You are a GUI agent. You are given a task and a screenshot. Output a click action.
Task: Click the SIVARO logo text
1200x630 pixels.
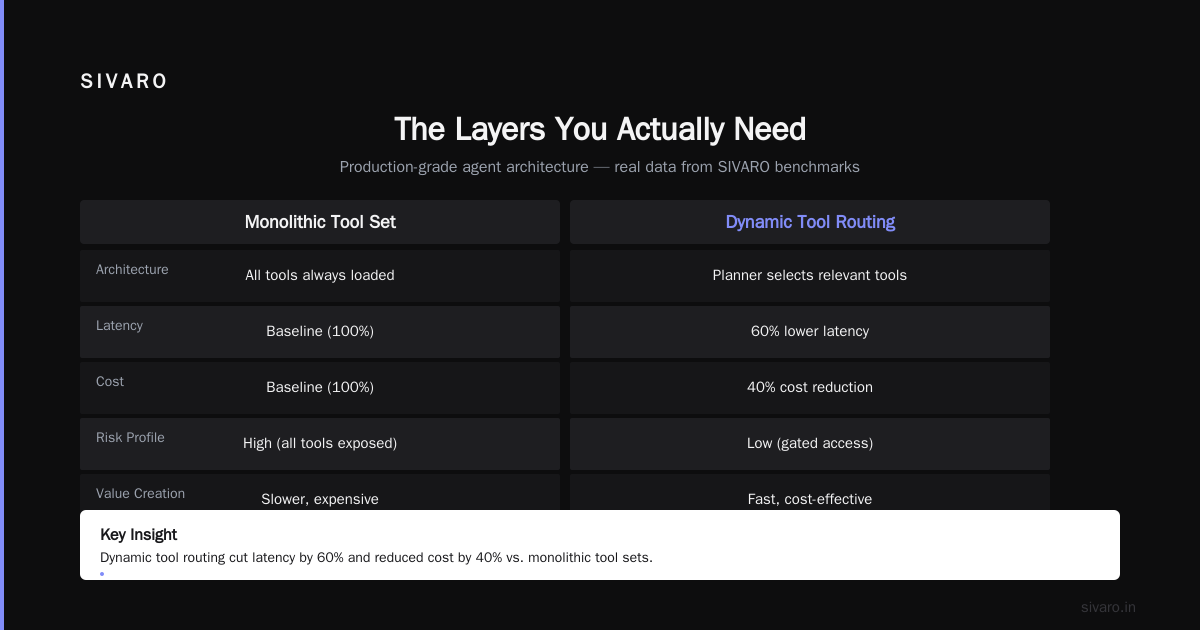(124, 82)
